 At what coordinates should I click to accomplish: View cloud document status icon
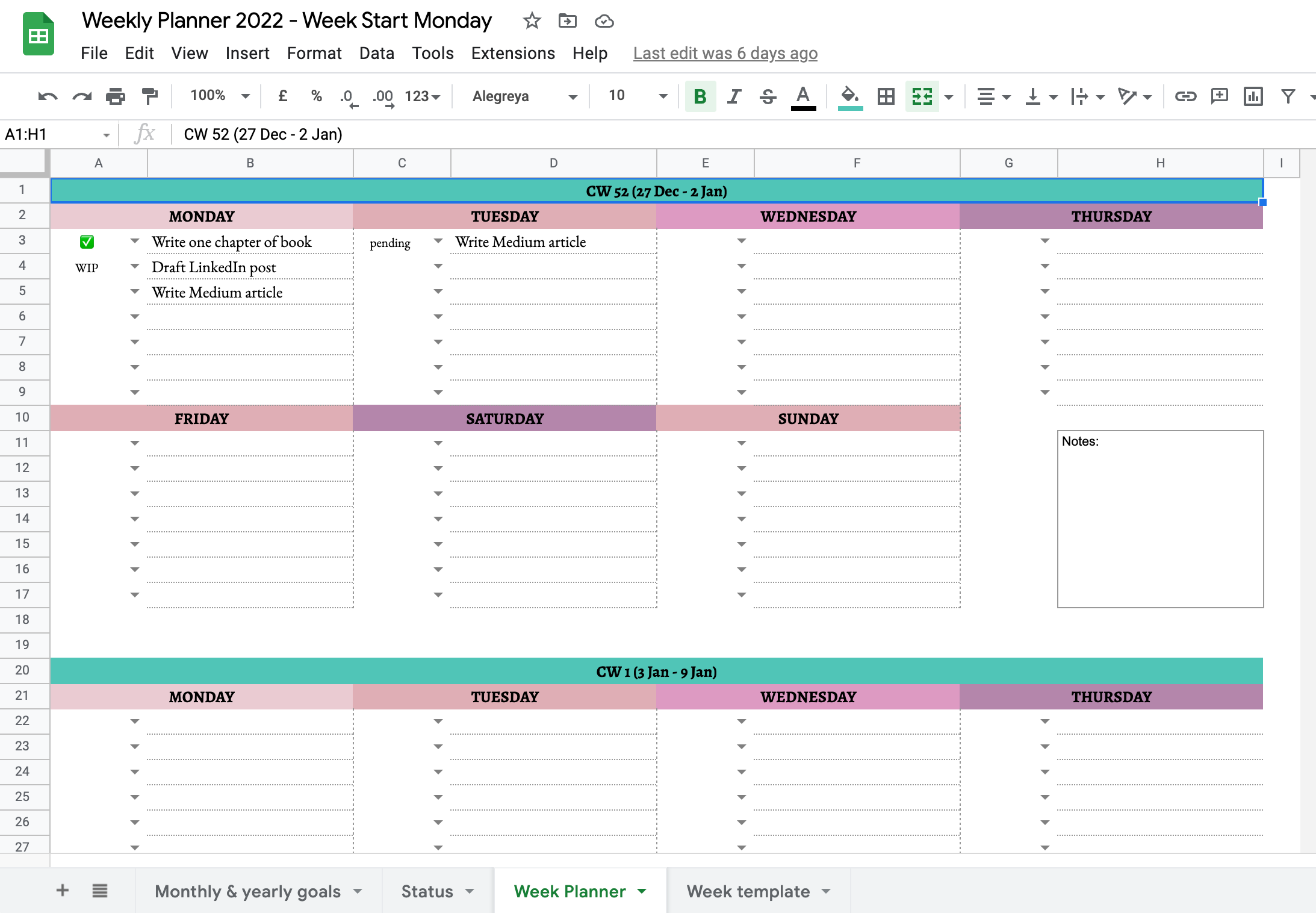pos(604,21)
